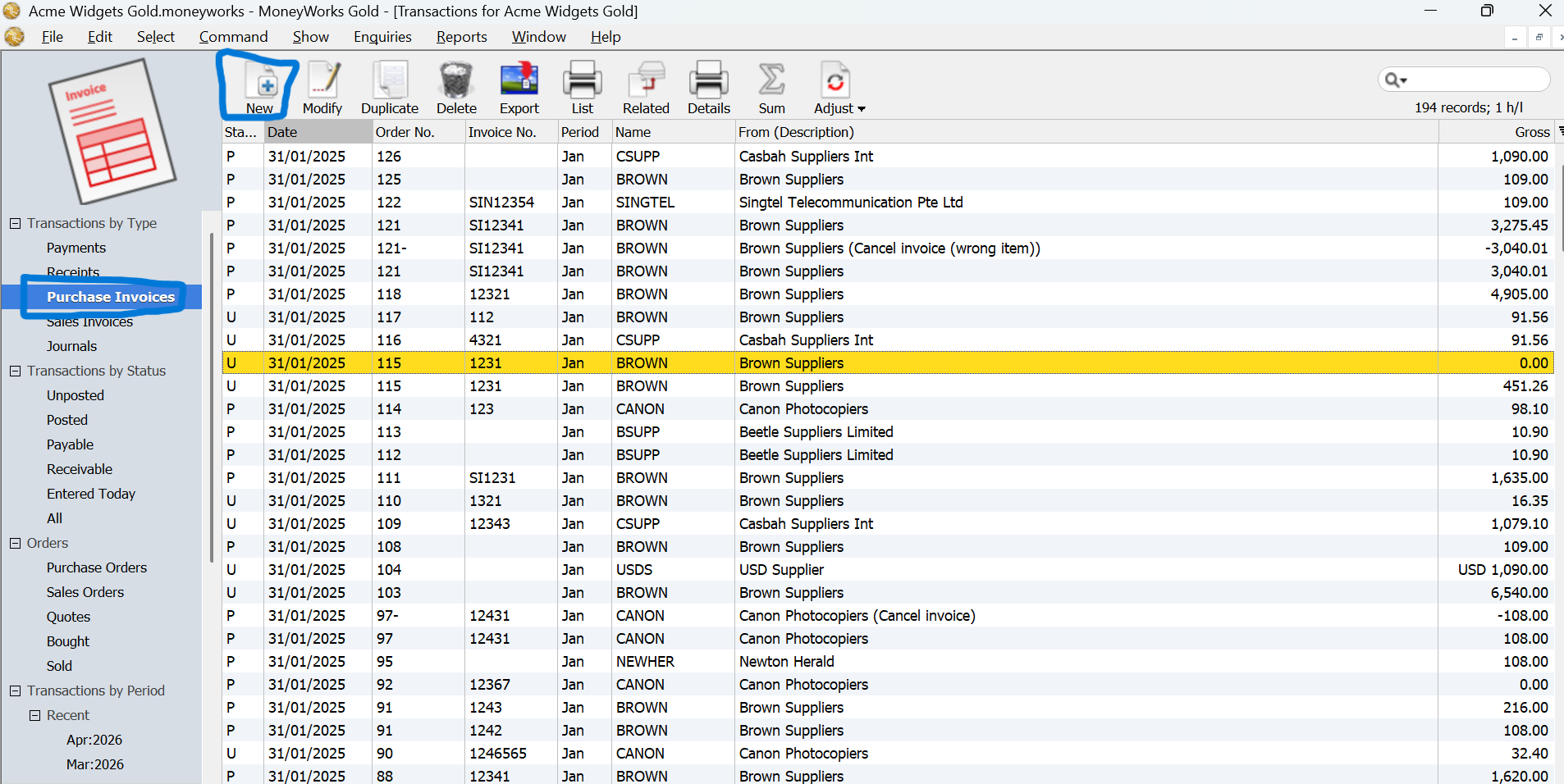This screenshot has width=1564, height=784.
Task: Collapse the Transactions by Period section
Action: (16, 691)
